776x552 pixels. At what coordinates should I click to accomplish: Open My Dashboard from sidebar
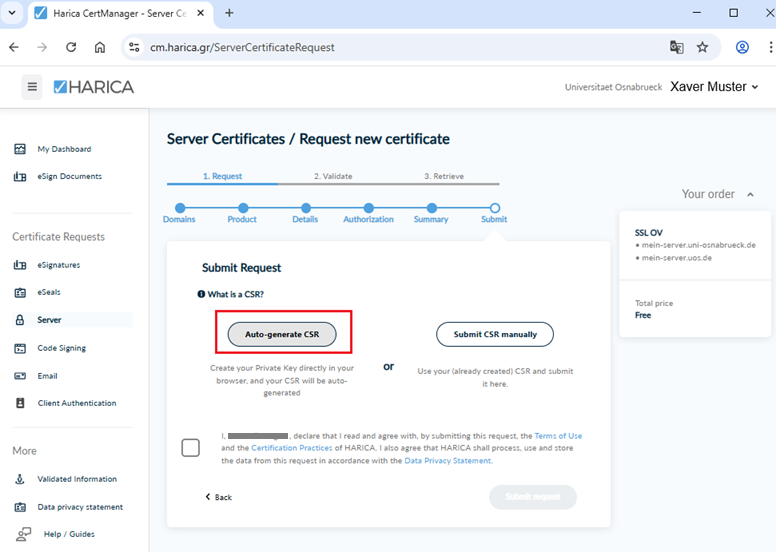64,149
